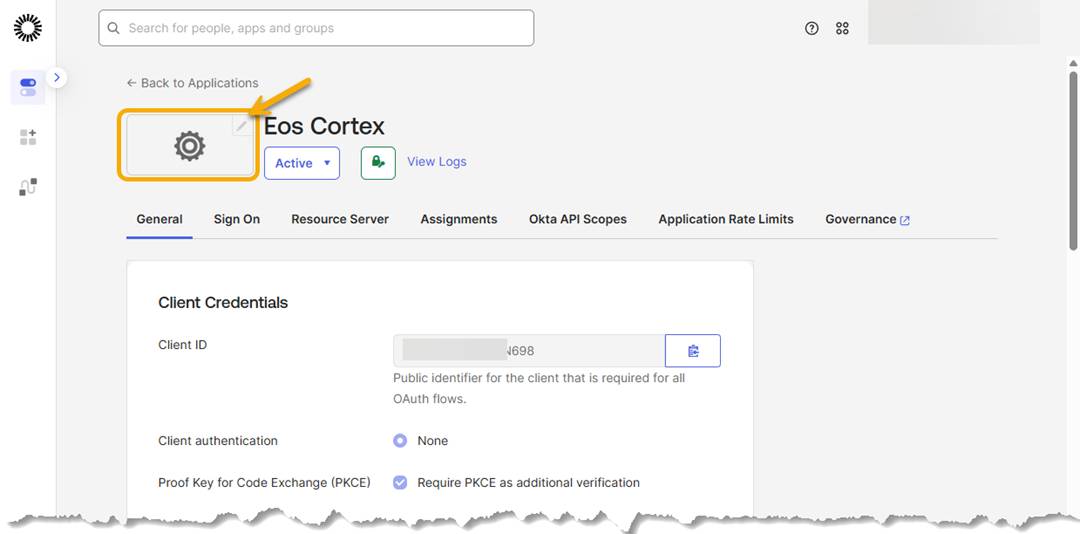Open the Okta API Scopes tab

(578, 219)
